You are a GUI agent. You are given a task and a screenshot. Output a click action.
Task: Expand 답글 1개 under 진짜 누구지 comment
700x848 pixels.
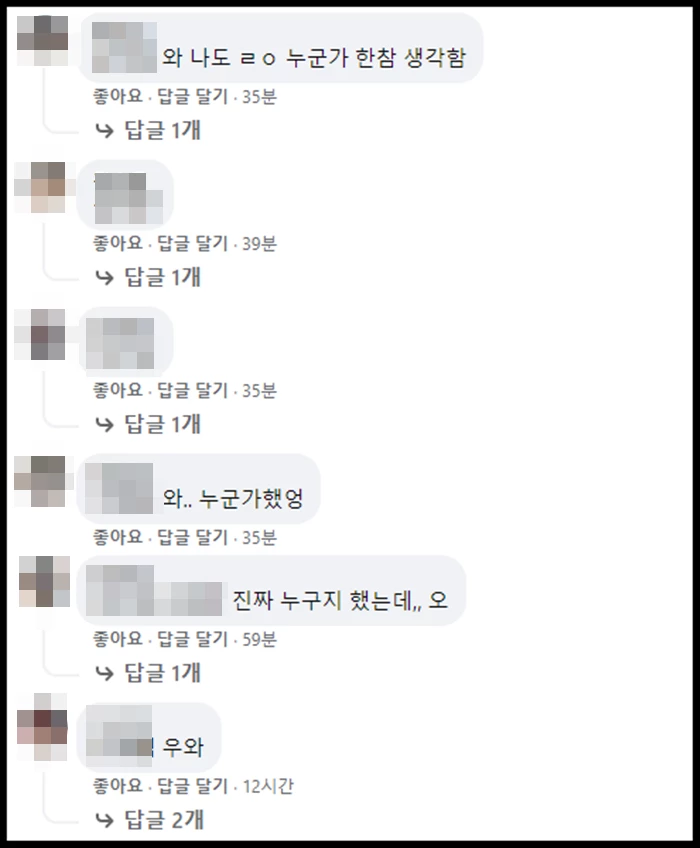point(163,673)
